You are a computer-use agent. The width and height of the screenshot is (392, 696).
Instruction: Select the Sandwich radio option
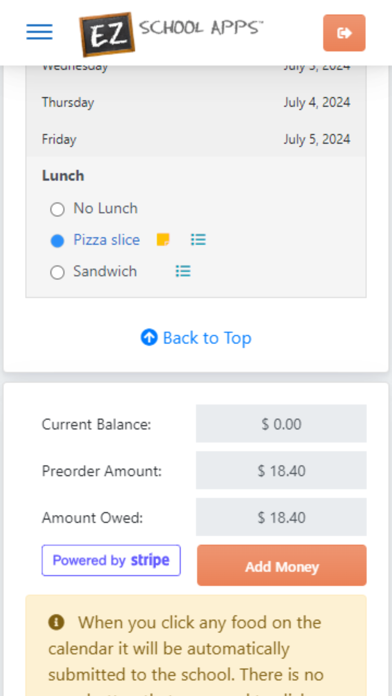(57, 272)
